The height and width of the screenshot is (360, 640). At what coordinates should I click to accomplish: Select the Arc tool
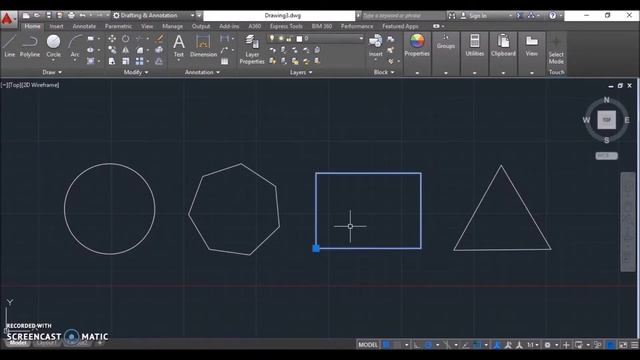click(75, 46)
